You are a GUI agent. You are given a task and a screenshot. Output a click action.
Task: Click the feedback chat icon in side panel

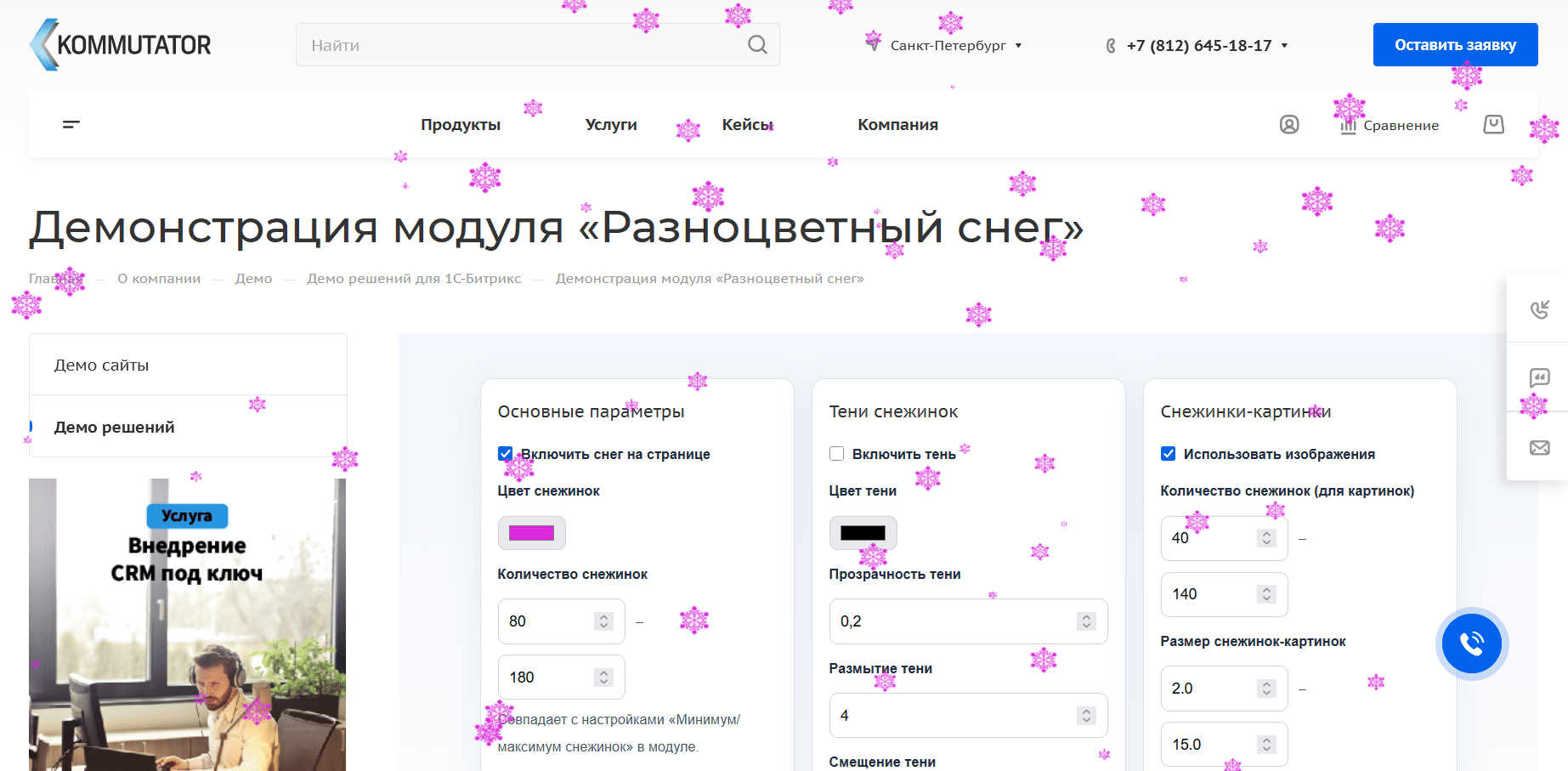(x=1539, y=377)
